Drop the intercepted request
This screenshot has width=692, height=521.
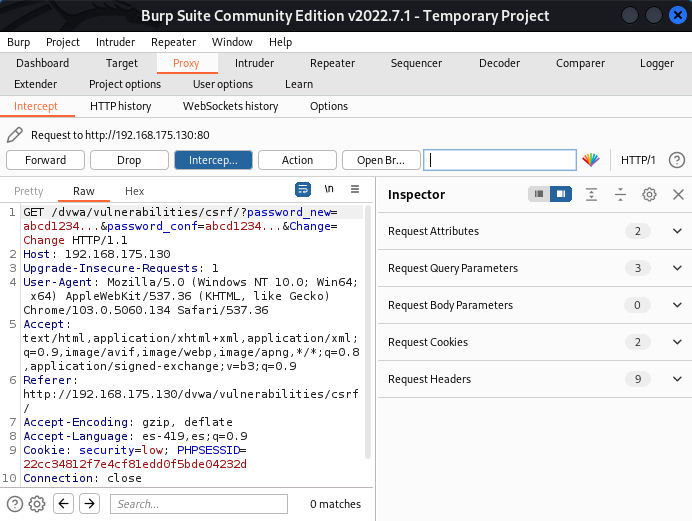point(129,160)
